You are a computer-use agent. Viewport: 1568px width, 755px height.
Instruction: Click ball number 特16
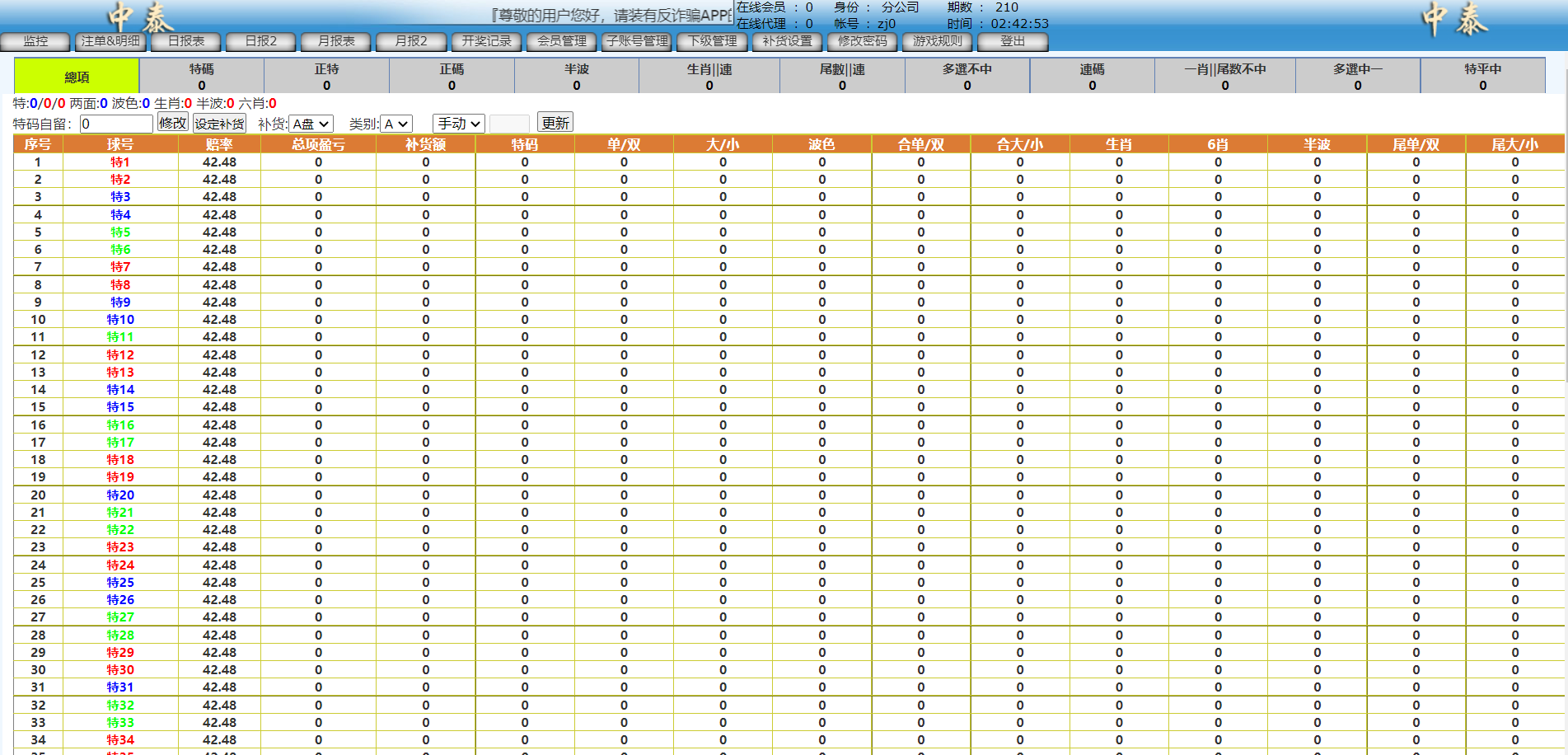point(120,425)
